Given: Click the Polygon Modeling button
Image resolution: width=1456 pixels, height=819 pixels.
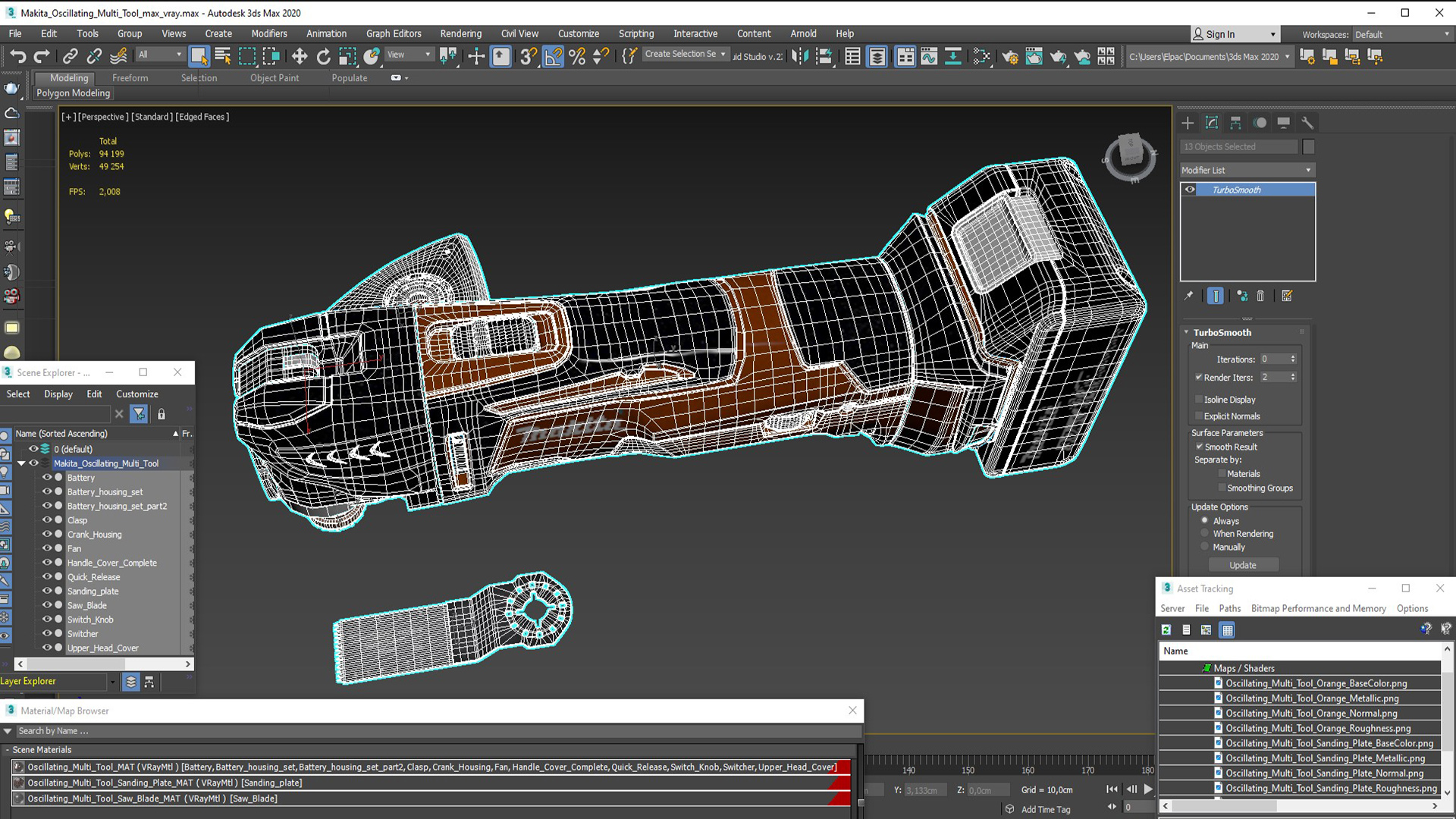Looking at the screenshot, I should 74,93.
